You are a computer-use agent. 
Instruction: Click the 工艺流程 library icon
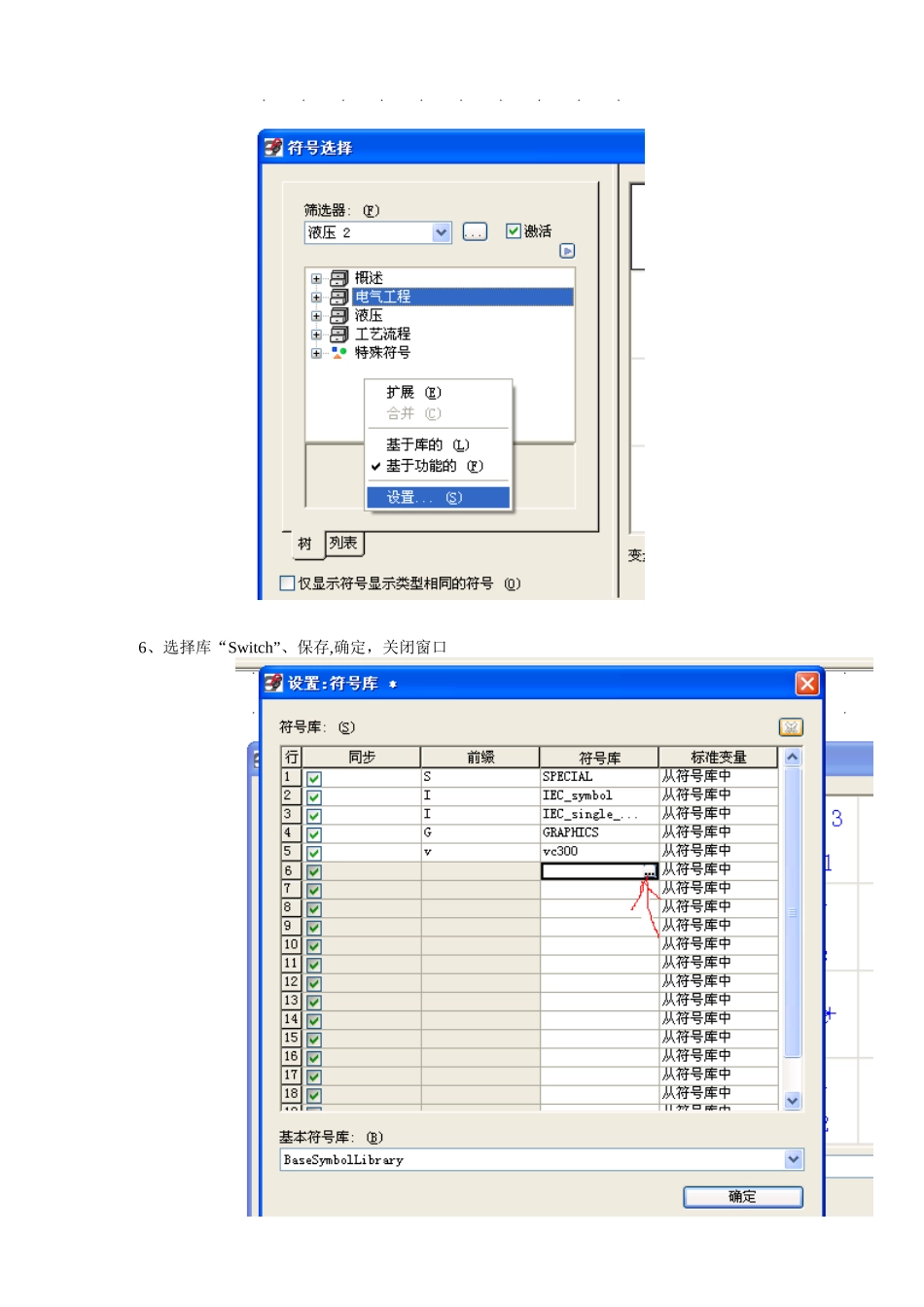click(338, 334)
